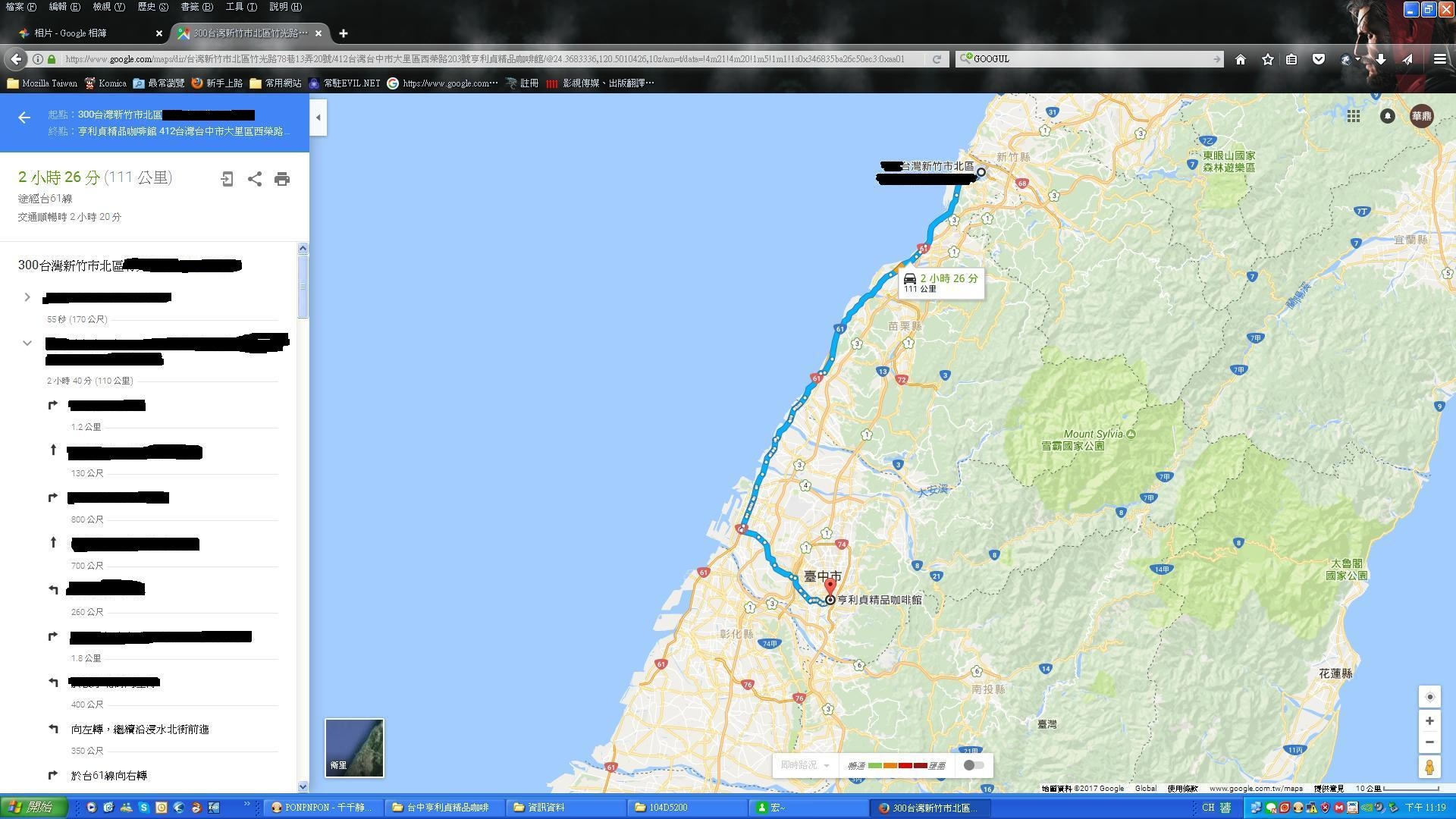Close the Google Maps directions tab

pos(318,33)
